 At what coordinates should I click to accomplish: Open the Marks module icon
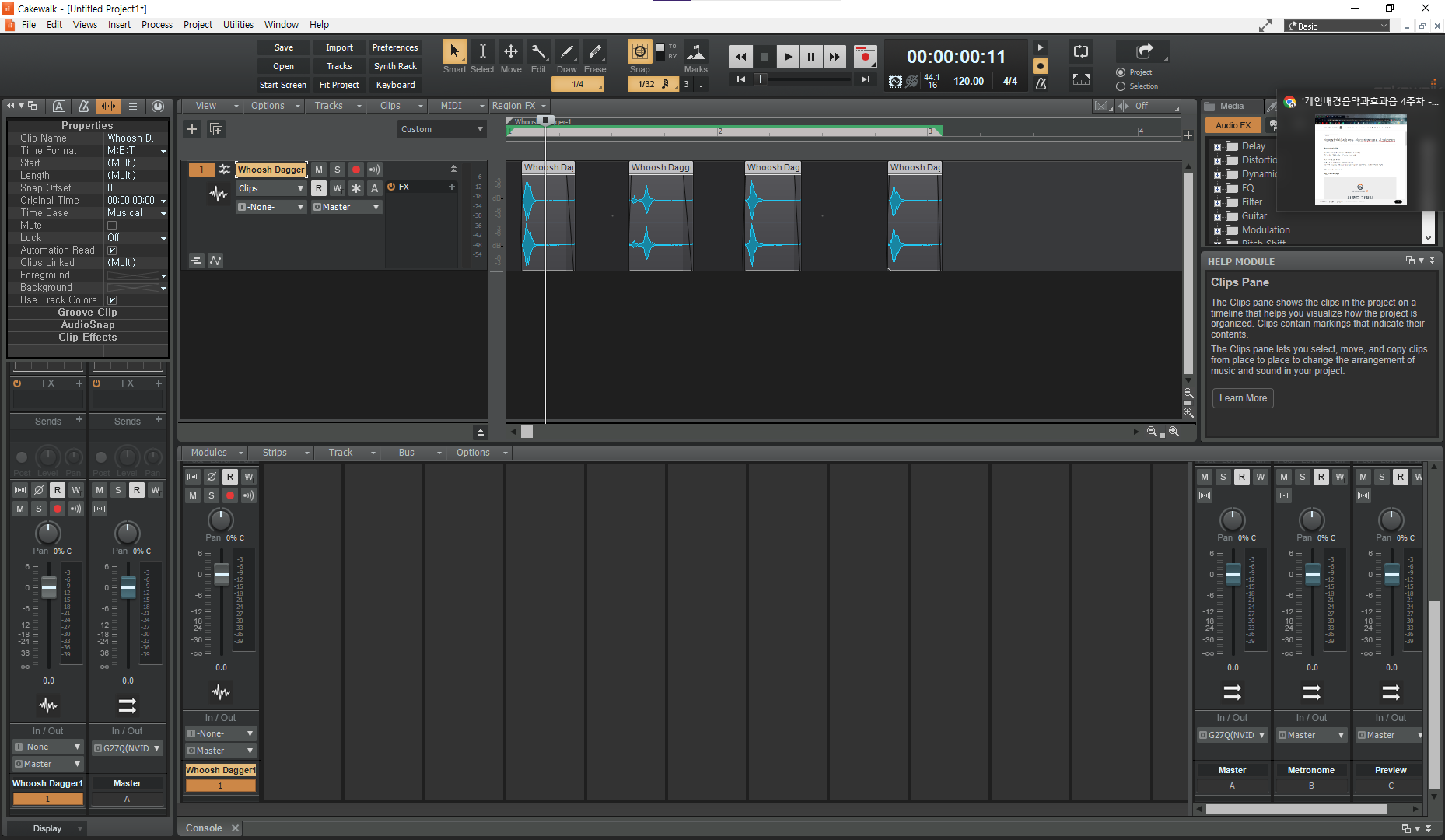pos(696,52)
